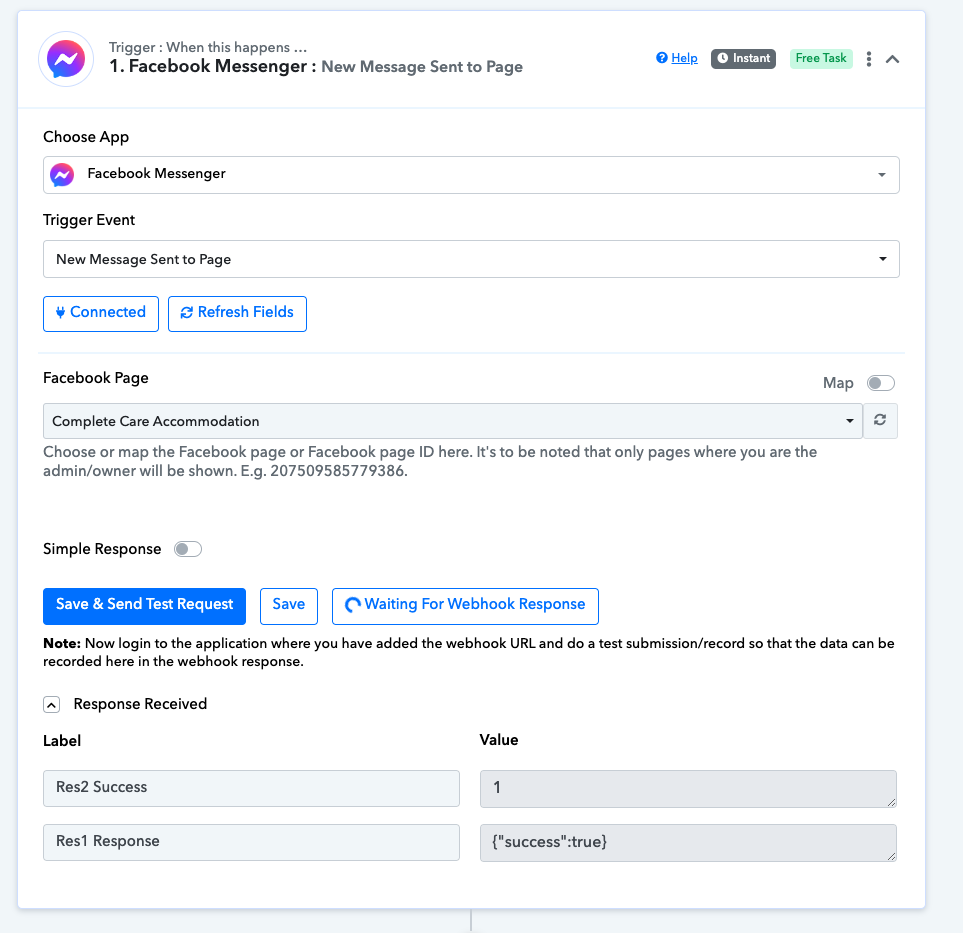This screenshot has height=933, width=963.
Task: Click Save & Send Test Request
Action: (144, 606)
